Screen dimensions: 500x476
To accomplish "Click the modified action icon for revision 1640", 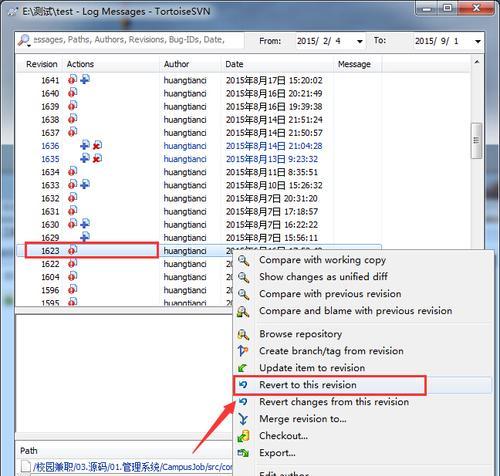I will pyautogui.click(x=72, y=93).
